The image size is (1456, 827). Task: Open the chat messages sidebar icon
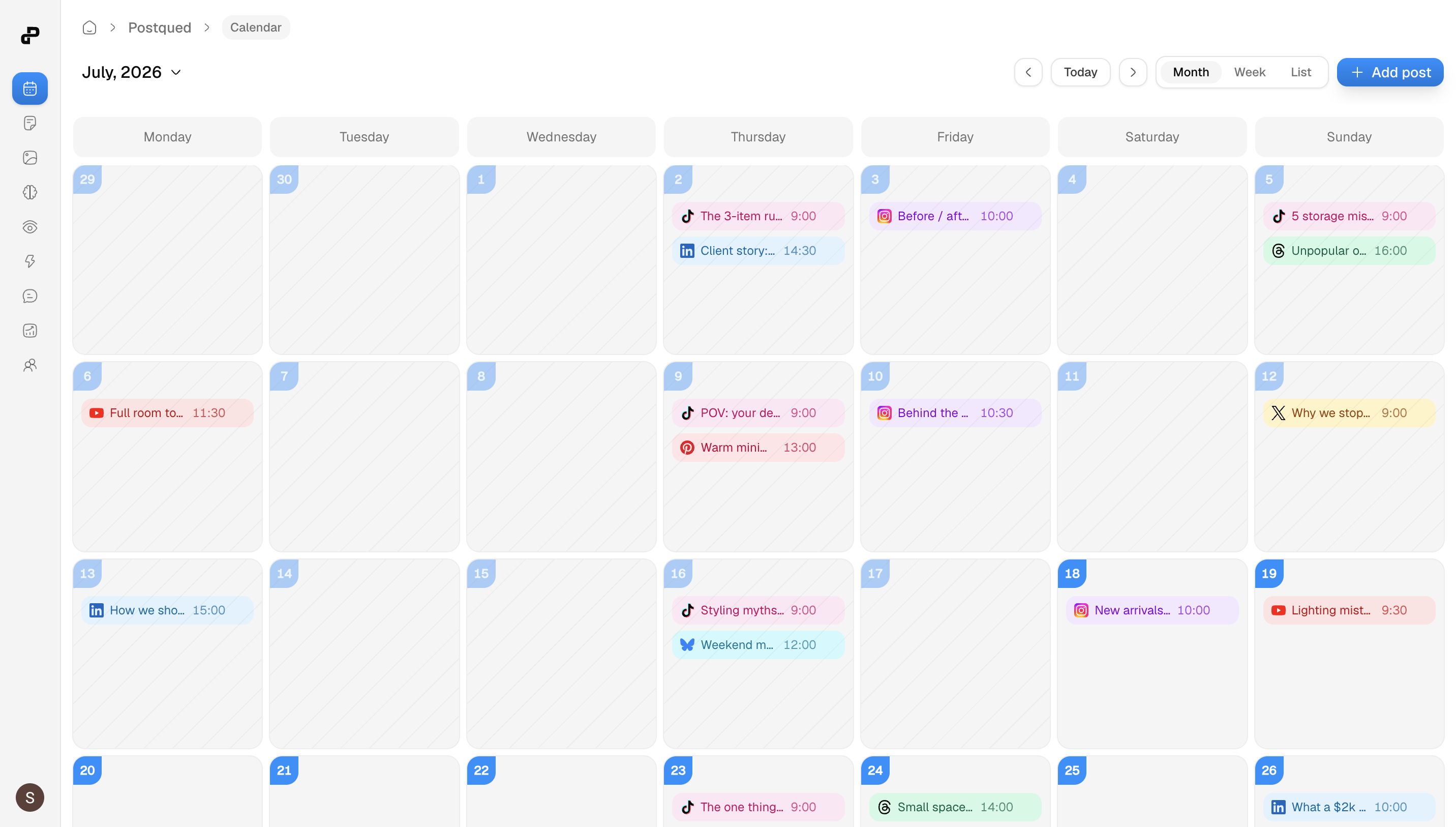click(x=30, y=296)
